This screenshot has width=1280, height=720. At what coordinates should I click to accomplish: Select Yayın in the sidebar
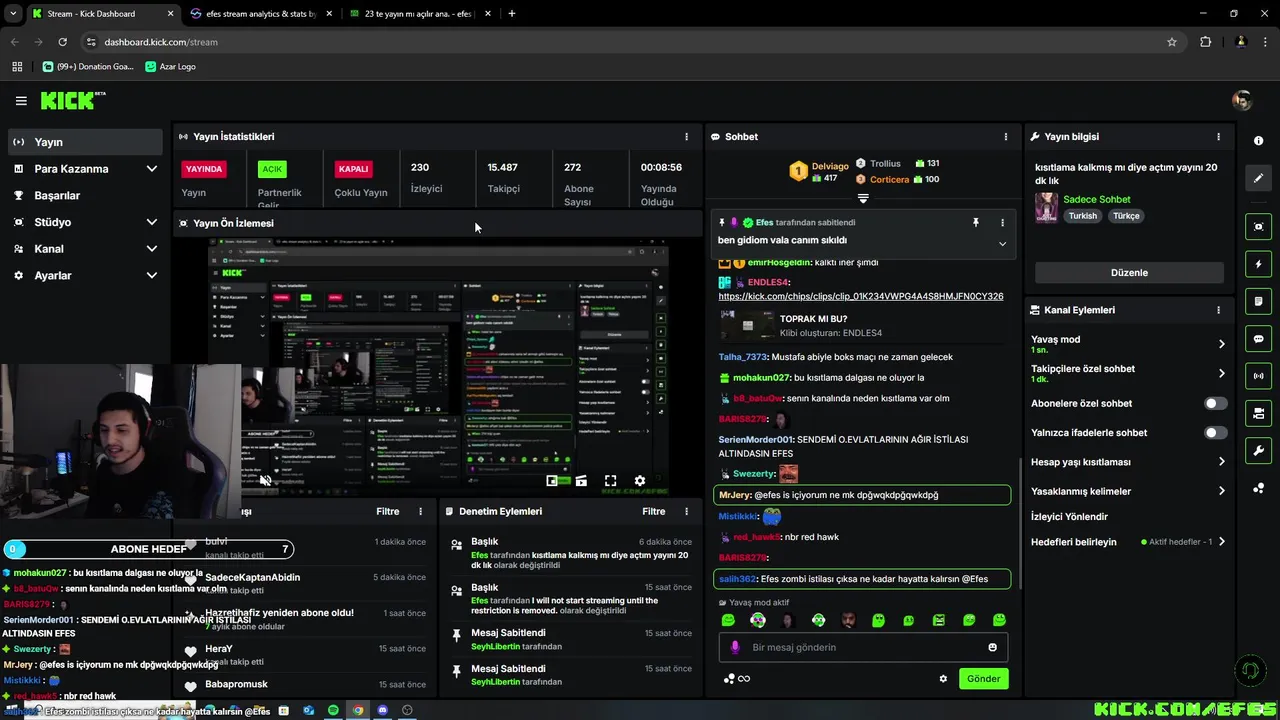[85, 142]
